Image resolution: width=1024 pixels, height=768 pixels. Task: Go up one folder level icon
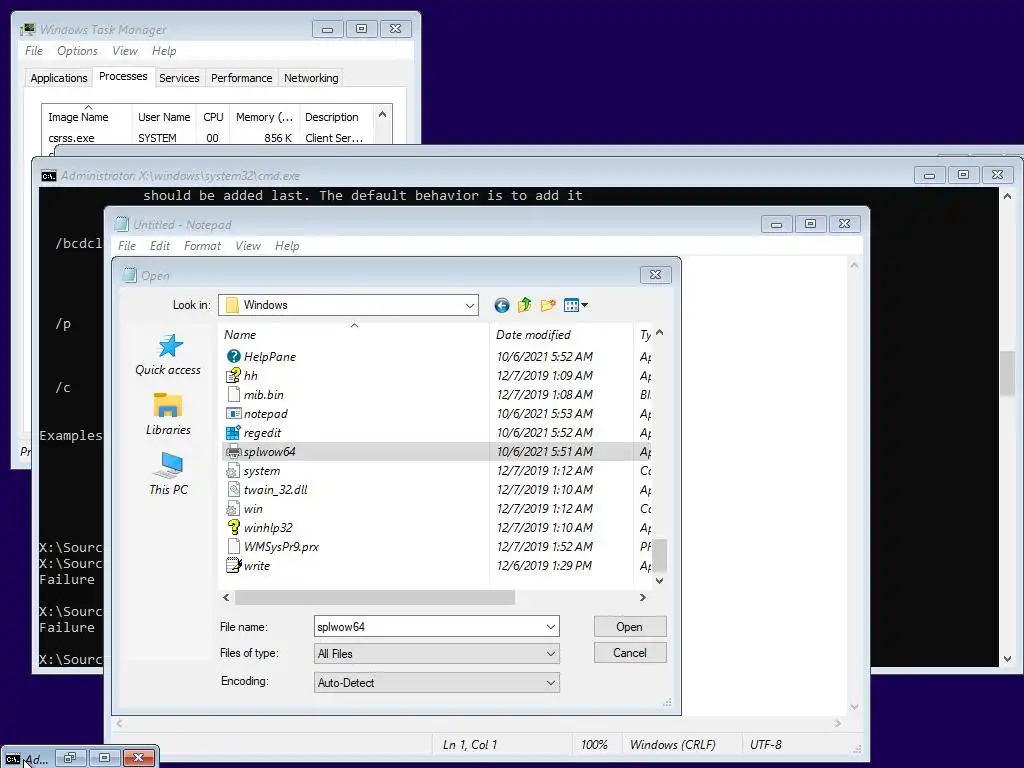click(524, 305)
